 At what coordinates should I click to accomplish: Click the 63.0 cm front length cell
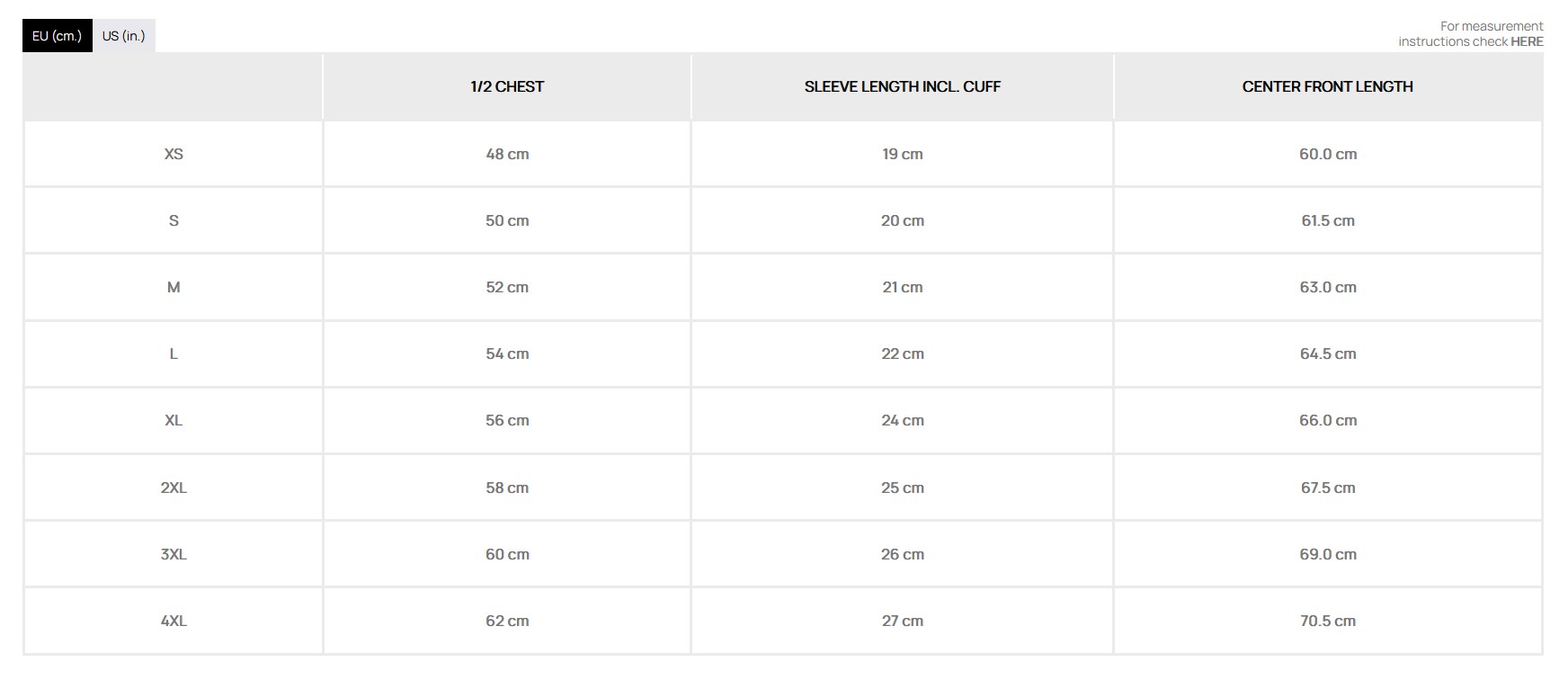click(1327, 287)
